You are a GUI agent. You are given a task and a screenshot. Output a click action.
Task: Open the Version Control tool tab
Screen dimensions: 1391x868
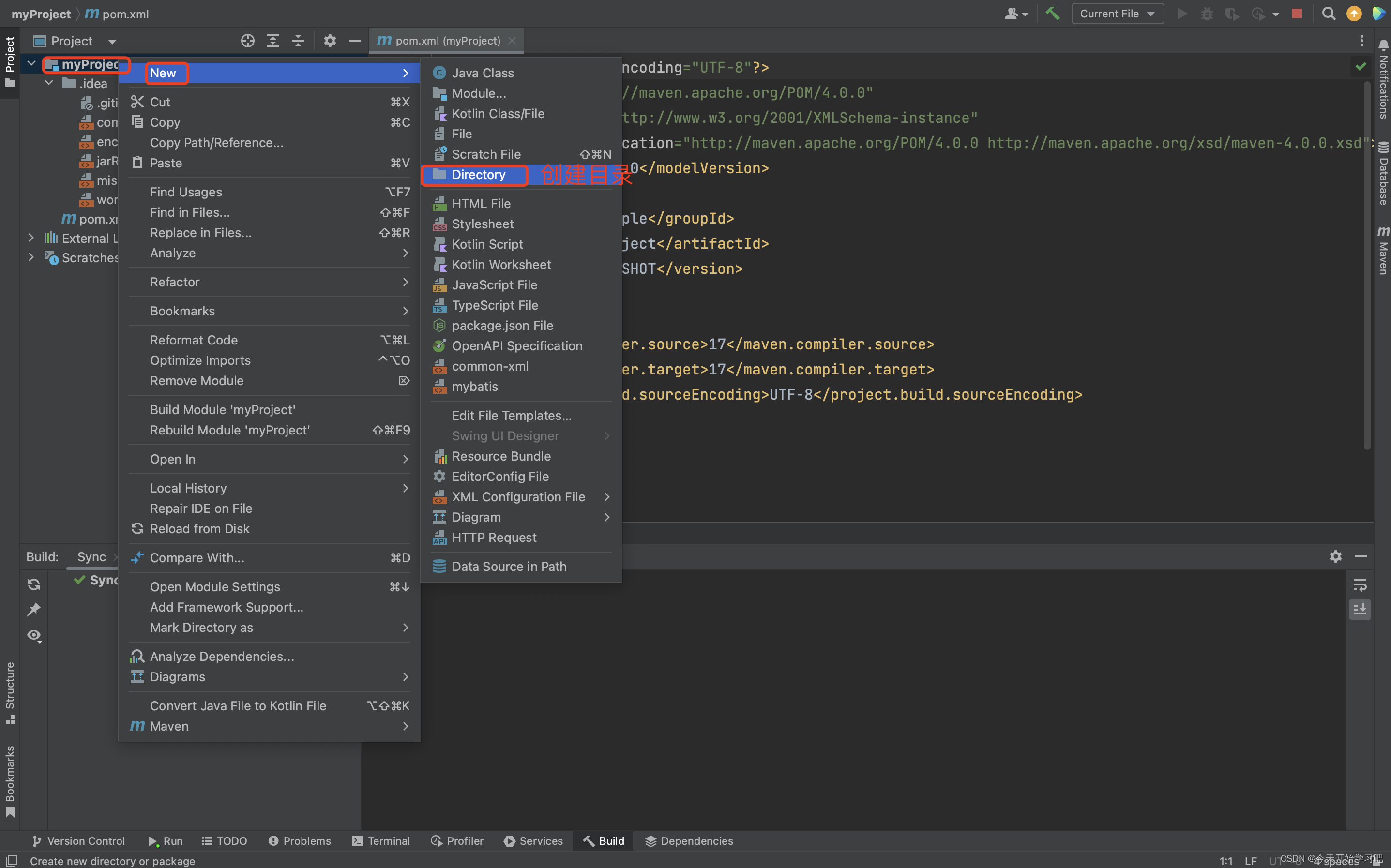click(78, 841)
